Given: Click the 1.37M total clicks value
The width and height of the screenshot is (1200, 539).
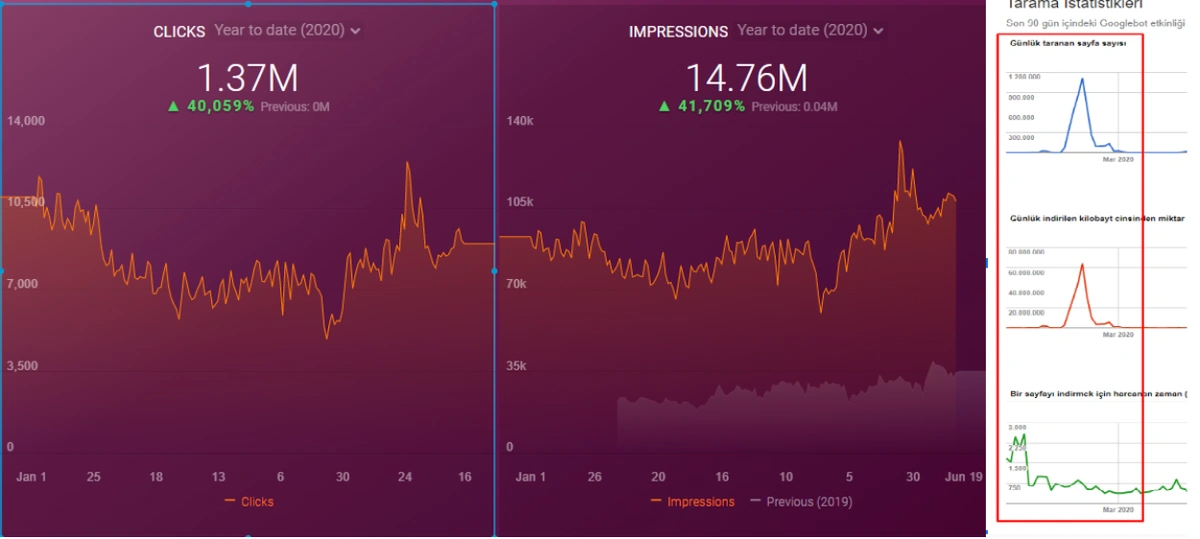Looking at the screenshot, I should pyautogui.click(x=247, y=78).
